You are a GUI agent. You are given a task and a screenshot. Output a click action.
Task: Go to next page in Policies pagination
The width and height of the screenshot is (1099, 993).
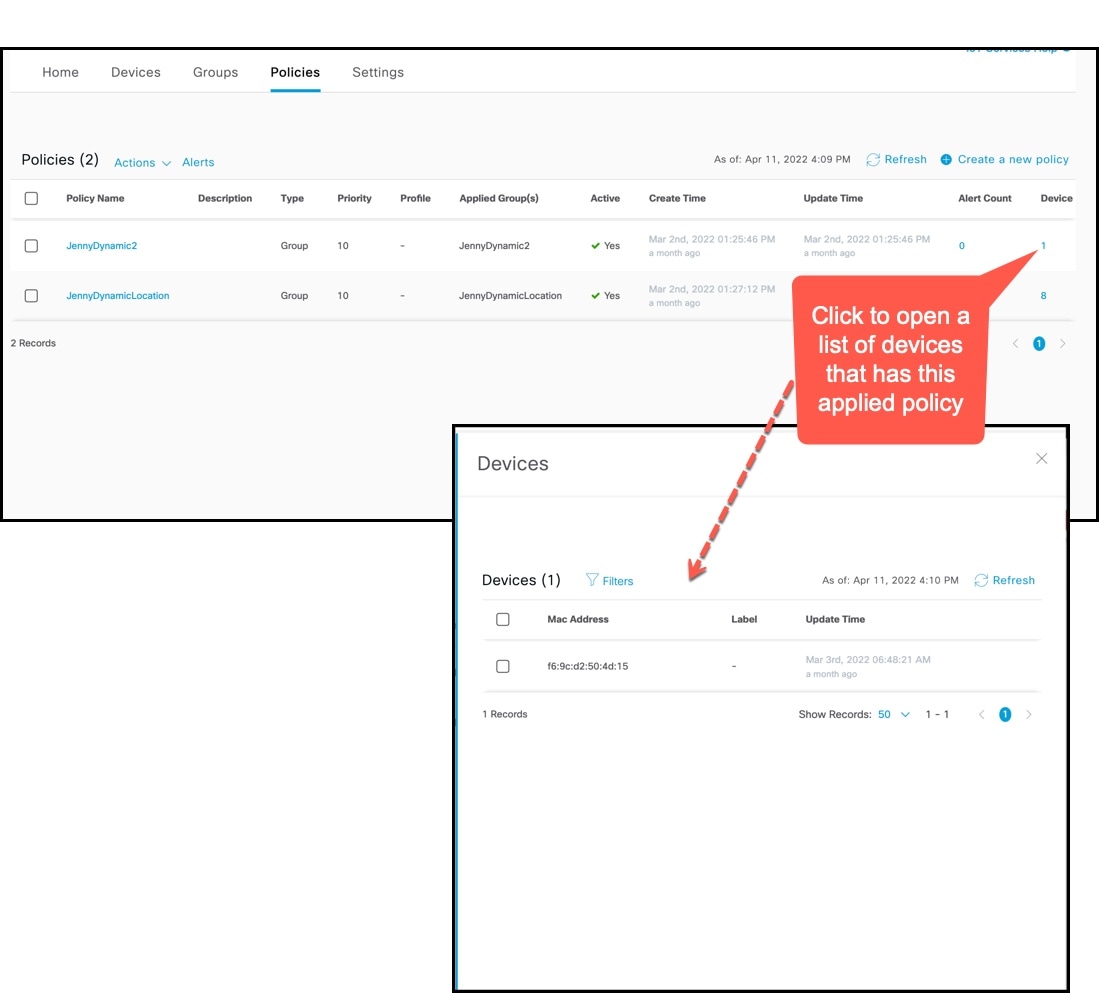pos(1063,343)
